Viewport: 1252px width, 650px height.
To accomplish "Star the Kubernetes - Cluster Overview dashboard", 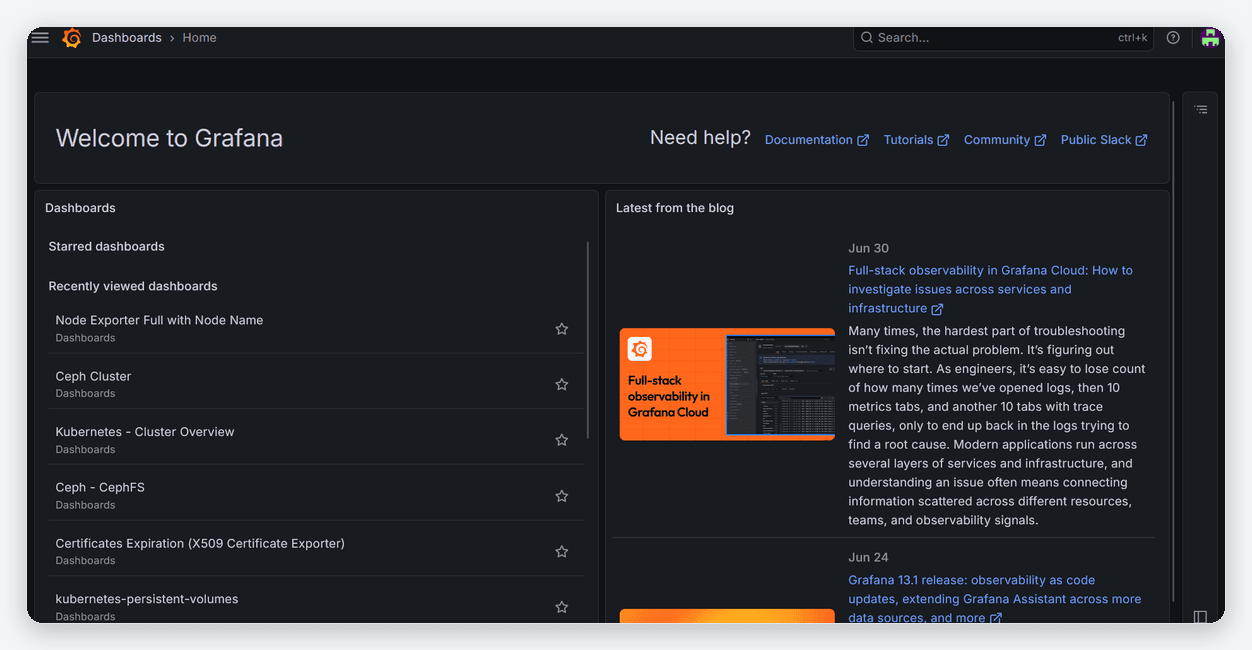I will click(562, 440).
